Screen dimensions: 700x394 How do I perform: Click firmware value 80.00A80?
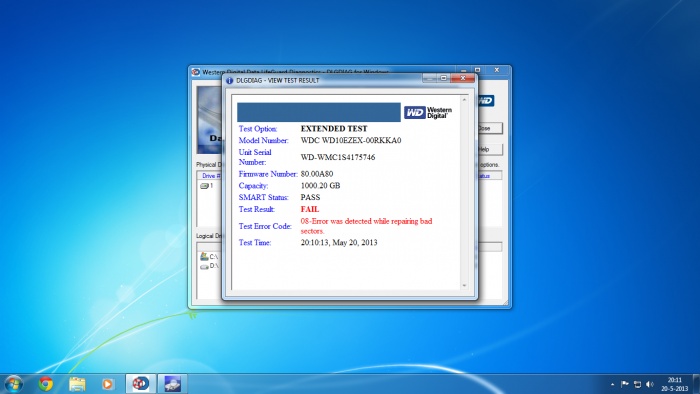(x=317, y=174)
